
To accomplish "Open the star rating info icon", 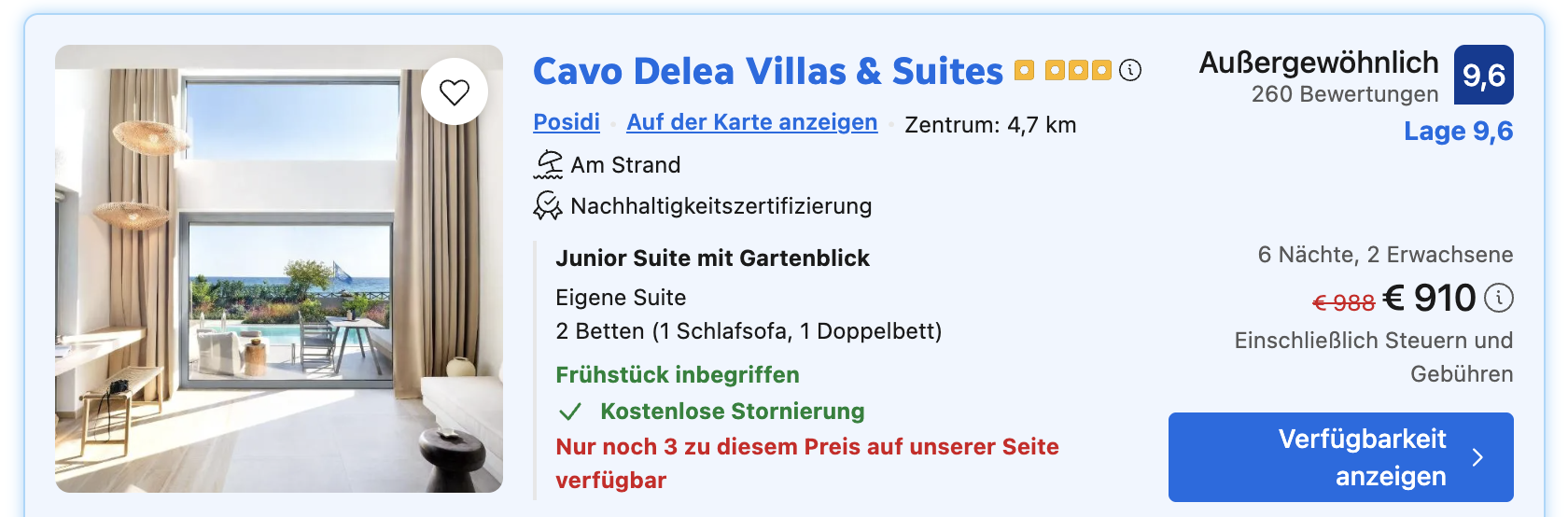I will pyautogui.click(x=1130, y=70).
